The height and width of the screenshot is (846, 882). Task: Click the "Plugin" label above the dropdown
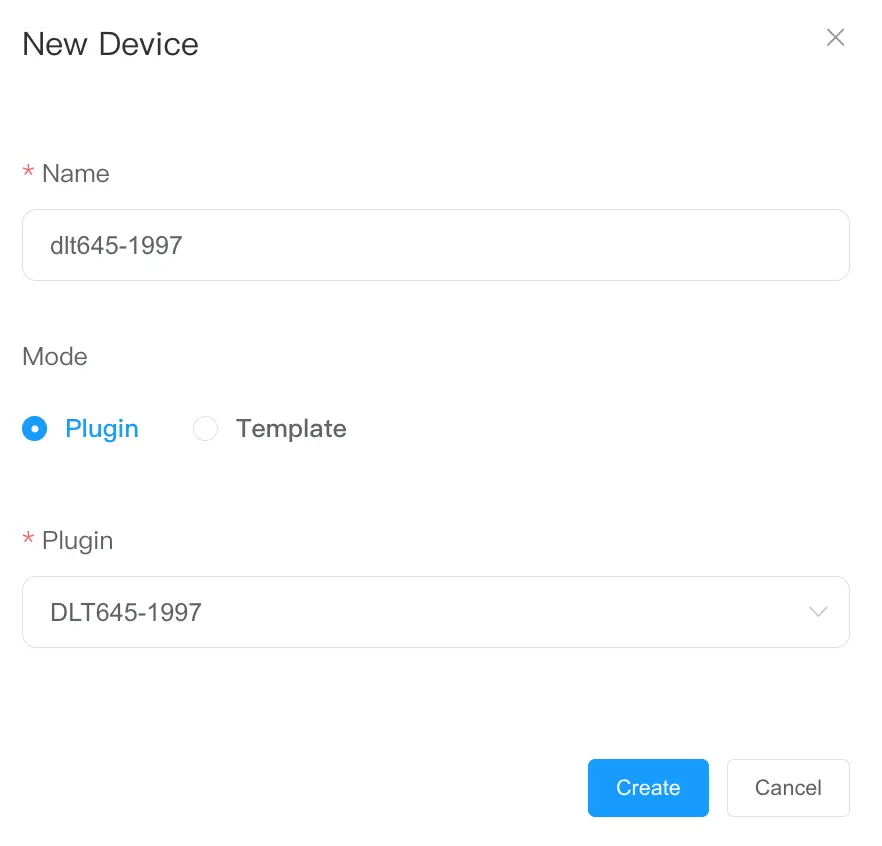point(77,540)
